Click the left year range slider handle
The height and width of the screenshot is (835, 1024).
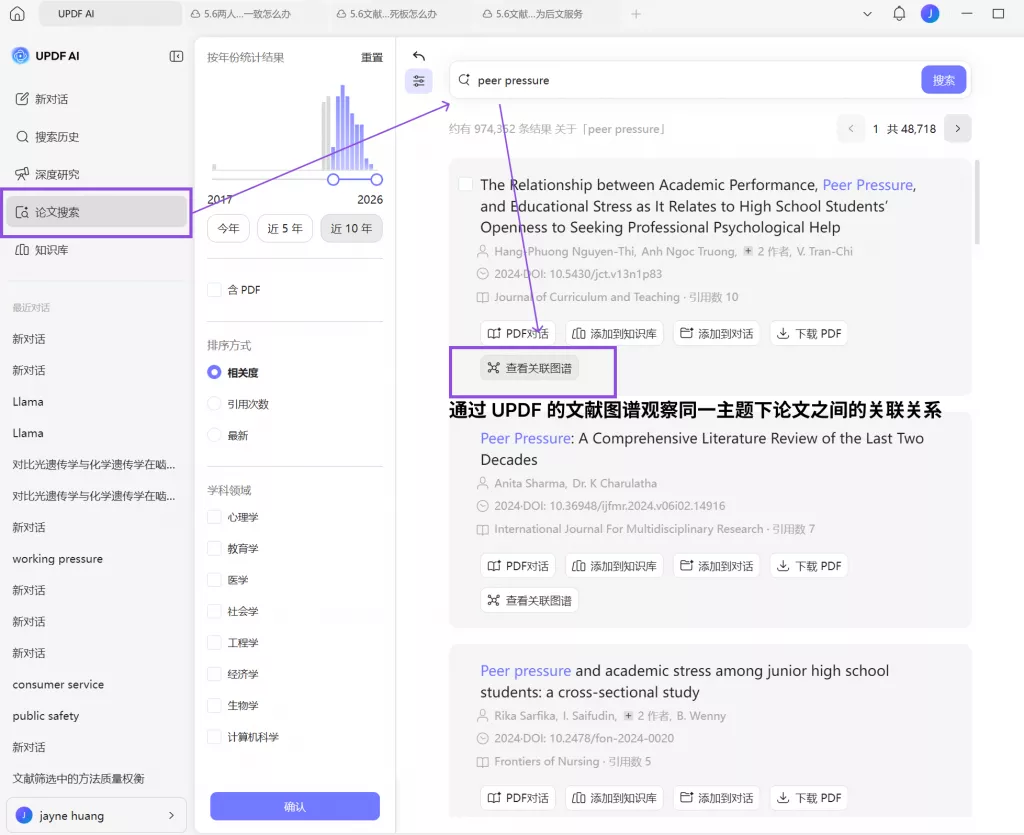(x=333, y=180)
